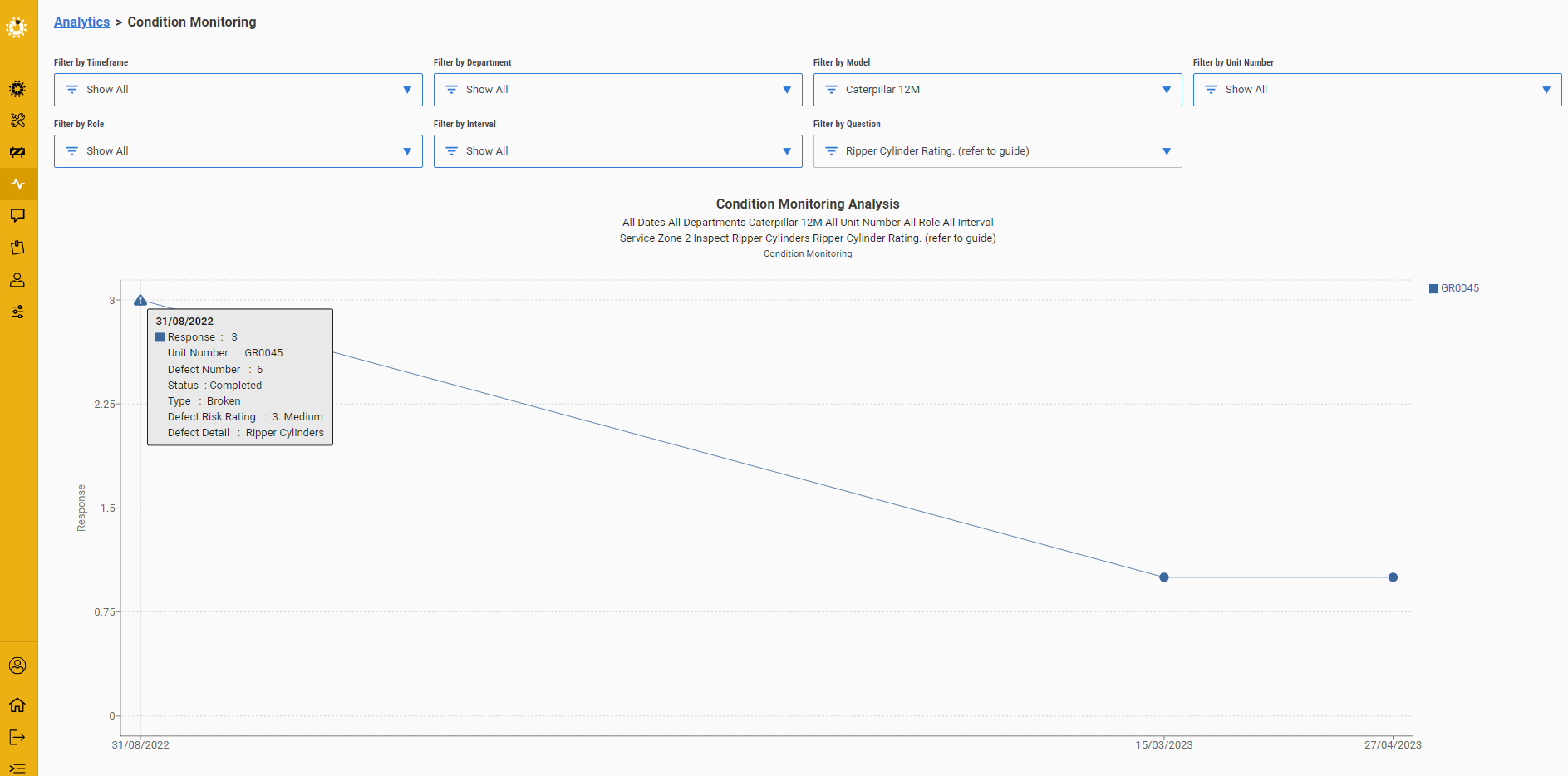Open the sliders settings sidebar icon
Viewport: 1568px width, 776px height.
click(17, 312)
